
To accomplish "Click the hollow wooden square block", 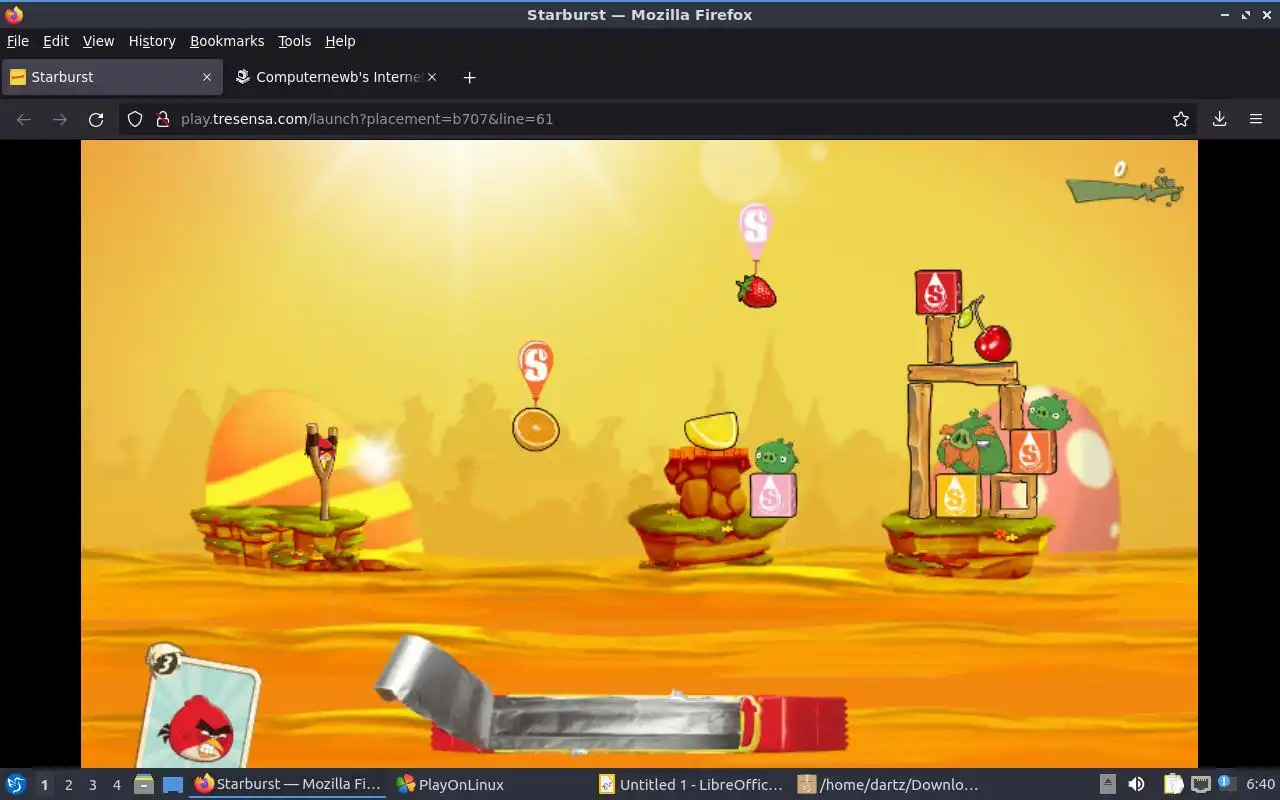I will tap(1013, 496).
